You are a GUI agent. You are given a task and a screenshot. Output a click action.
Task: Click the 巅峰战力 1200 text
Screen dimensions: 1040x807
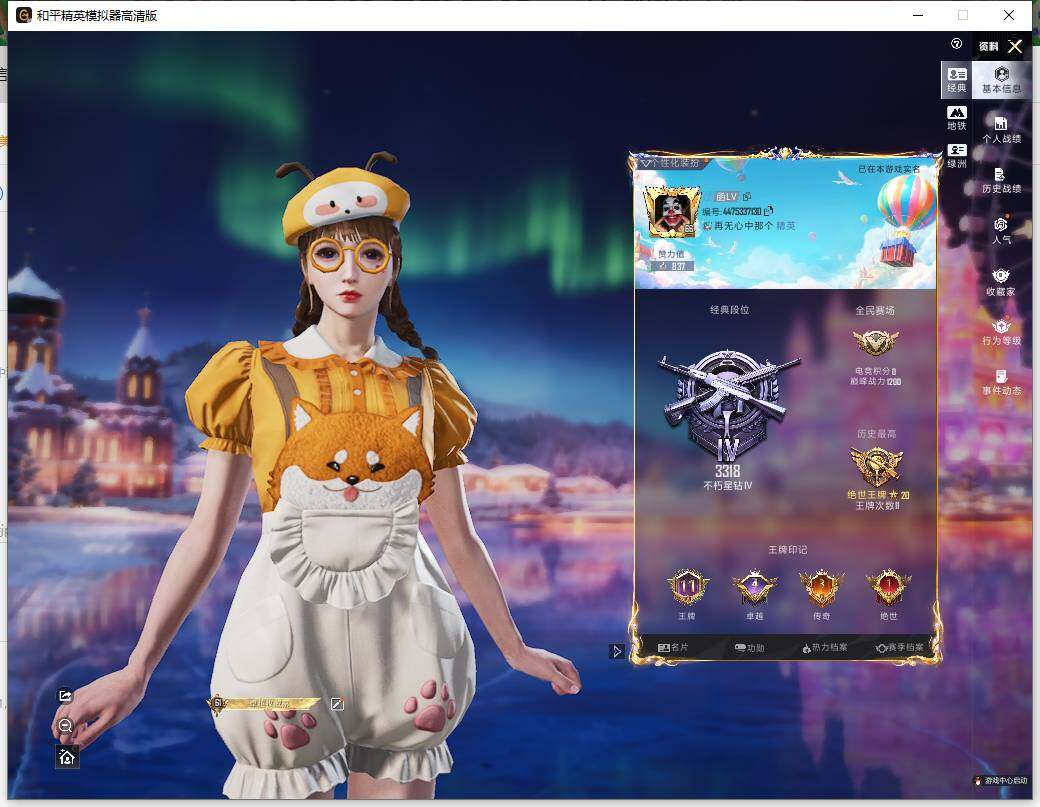876,381
